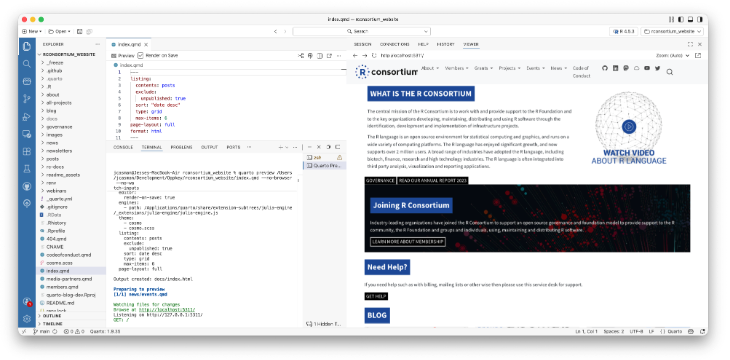Click the Governance link button
Viewport: 730px width, 360px height.
click(380, 181)
